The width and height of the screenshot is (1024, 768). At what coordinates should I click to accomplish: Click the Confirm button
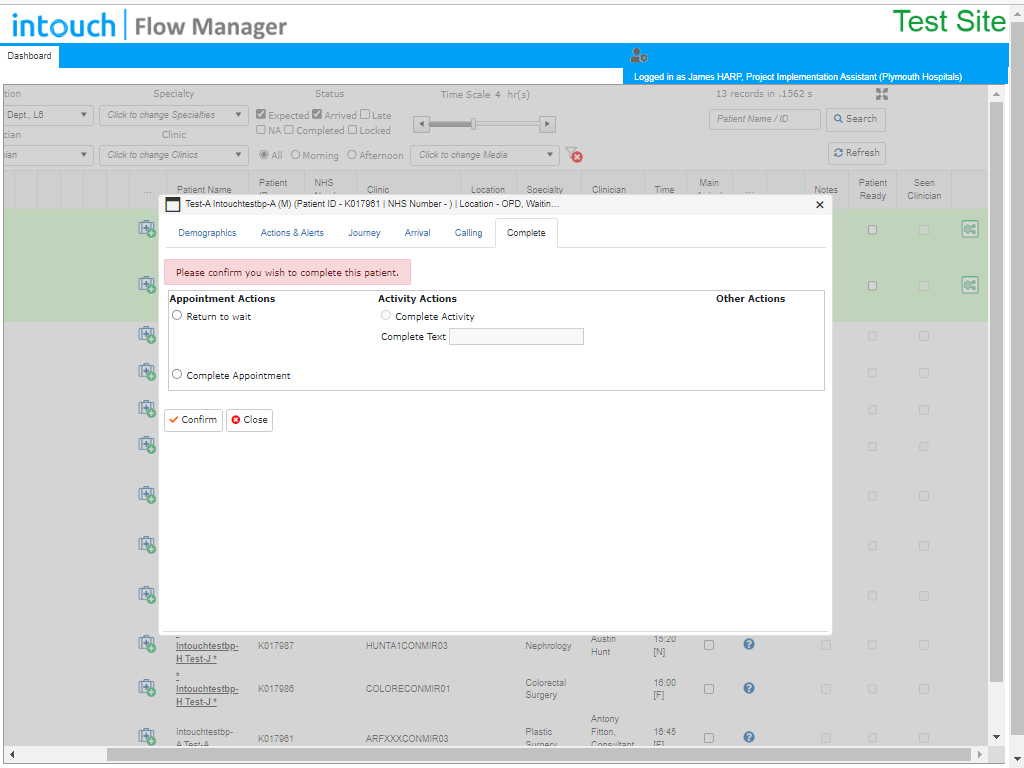pos(193,420)
